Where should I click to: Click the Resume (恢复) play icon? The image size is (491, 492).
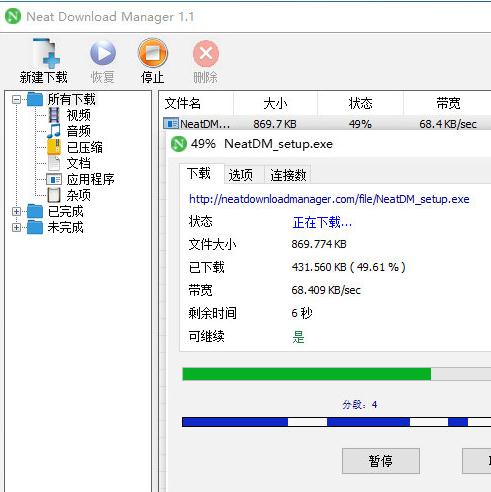point(103,53)
